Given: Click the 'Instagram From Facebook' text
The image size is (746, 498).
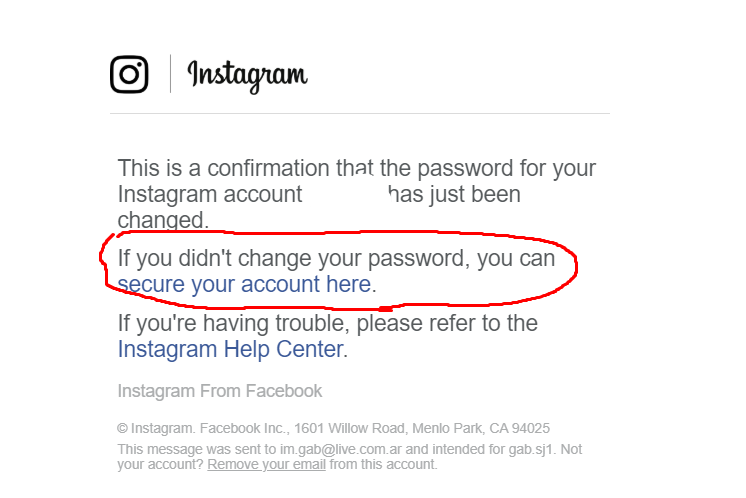Looking at the screenshot, I should point(220,391).
